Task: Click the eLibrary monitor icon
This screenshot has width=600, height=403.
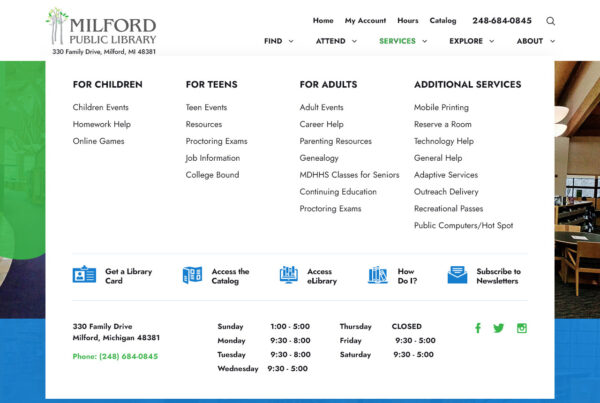Action: click(x=289, y=275)
